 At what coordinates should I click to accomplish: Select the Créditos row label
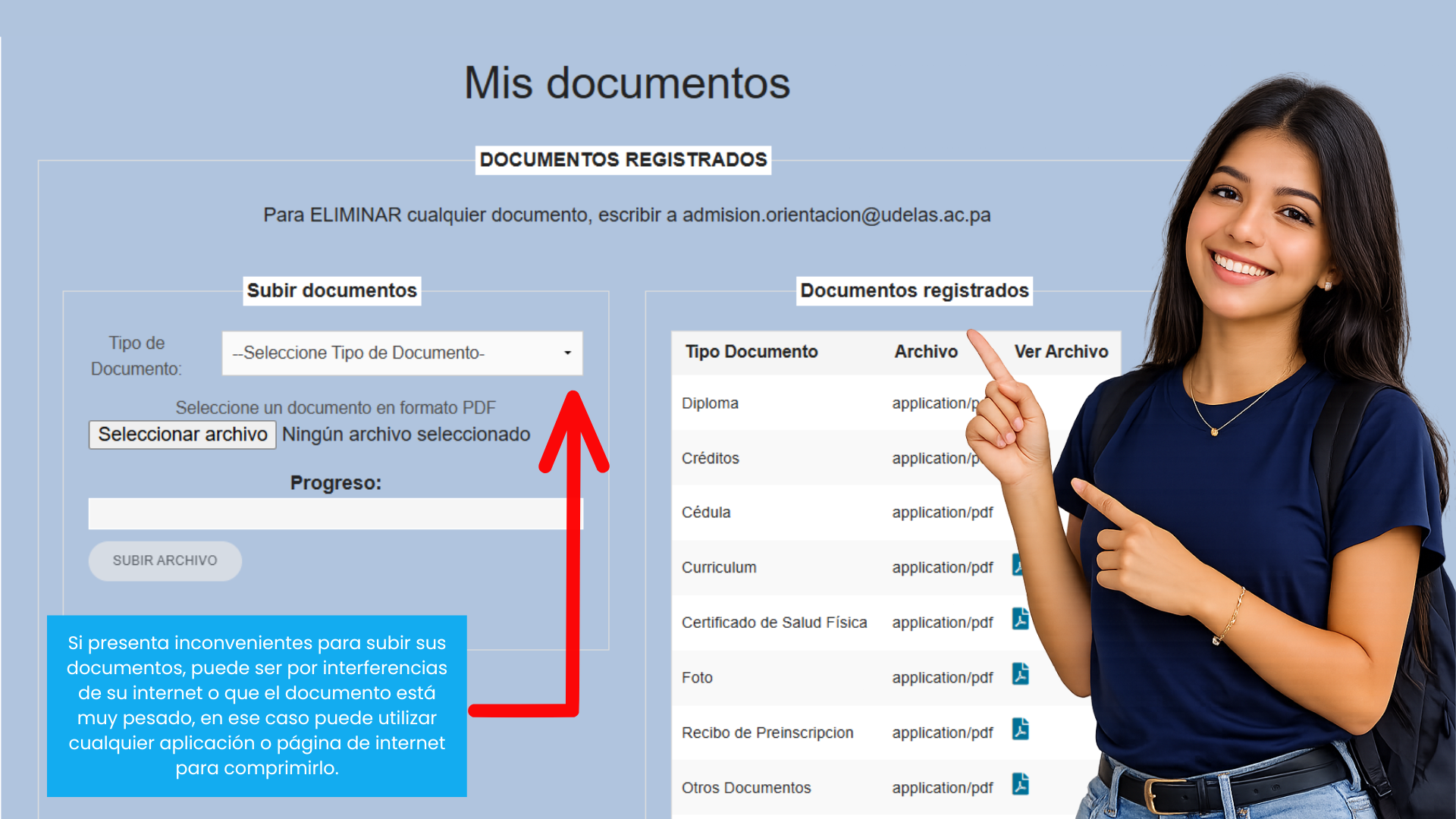tap(710, 458)
